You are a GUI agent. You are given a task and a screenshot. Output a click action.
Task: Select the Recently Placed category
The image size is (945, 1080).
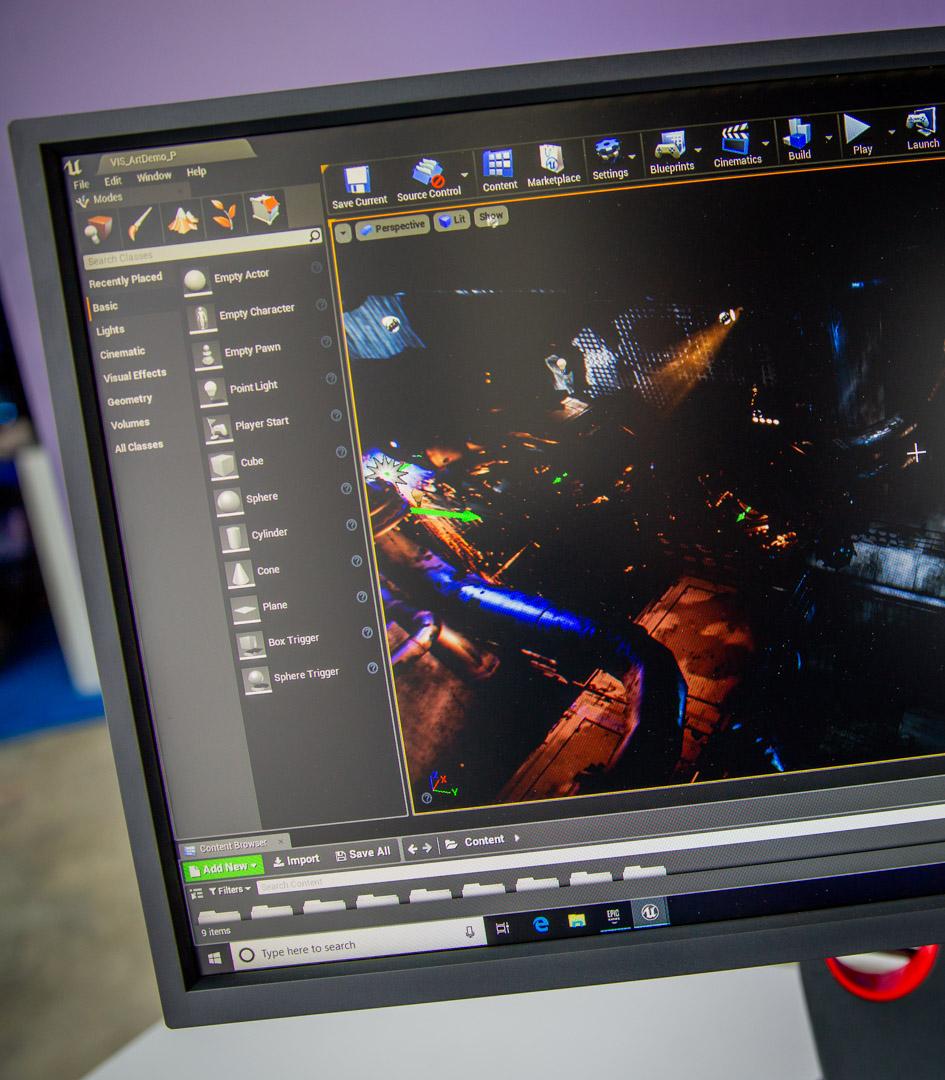[125, 280]
